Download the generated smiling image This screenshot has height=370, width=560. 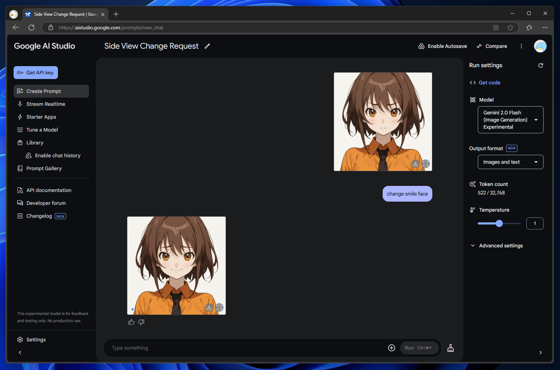209,307
